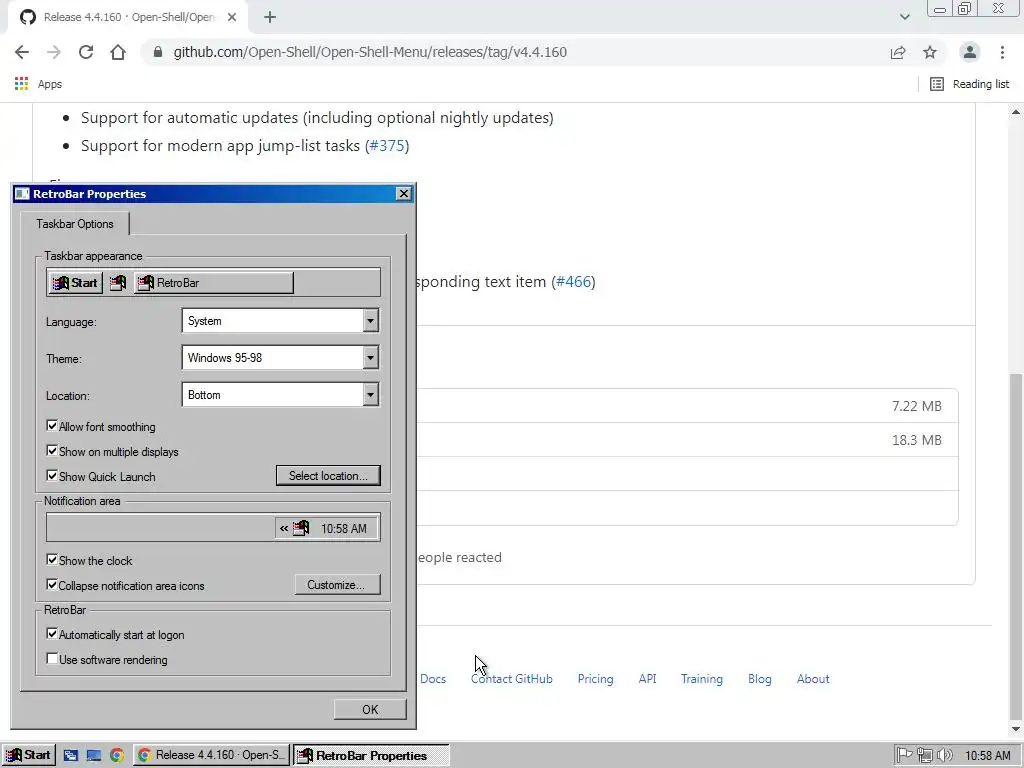Click the Start button in appearance preview

point(75,283)
